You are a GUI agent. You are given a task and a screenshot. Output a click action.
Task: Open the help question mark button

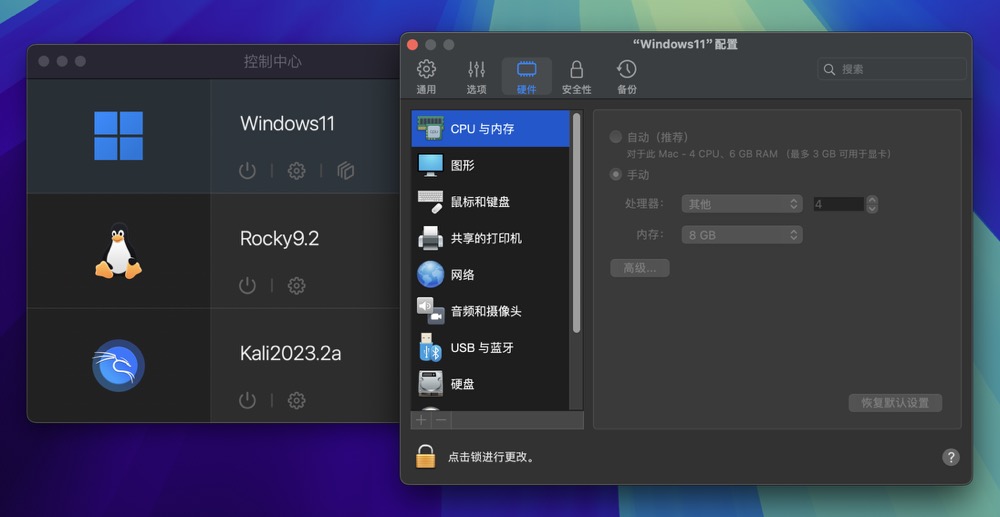coord(950,457)
